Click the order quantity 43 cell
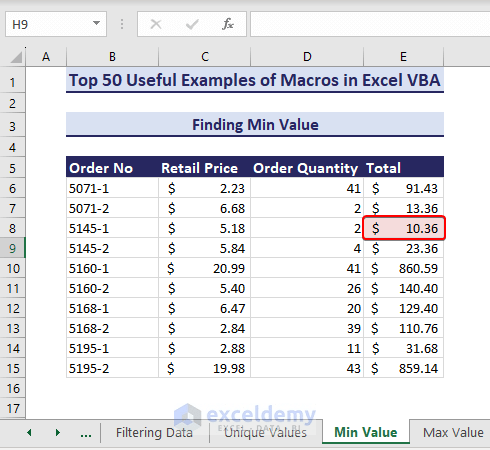490x450 pixels. [x=307, y=368]
